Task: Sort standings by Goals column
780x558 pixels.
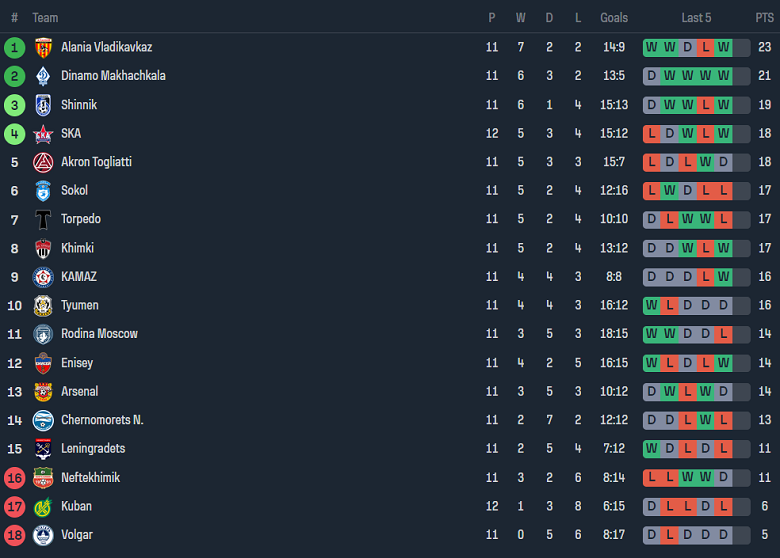Action: point(614,17)
